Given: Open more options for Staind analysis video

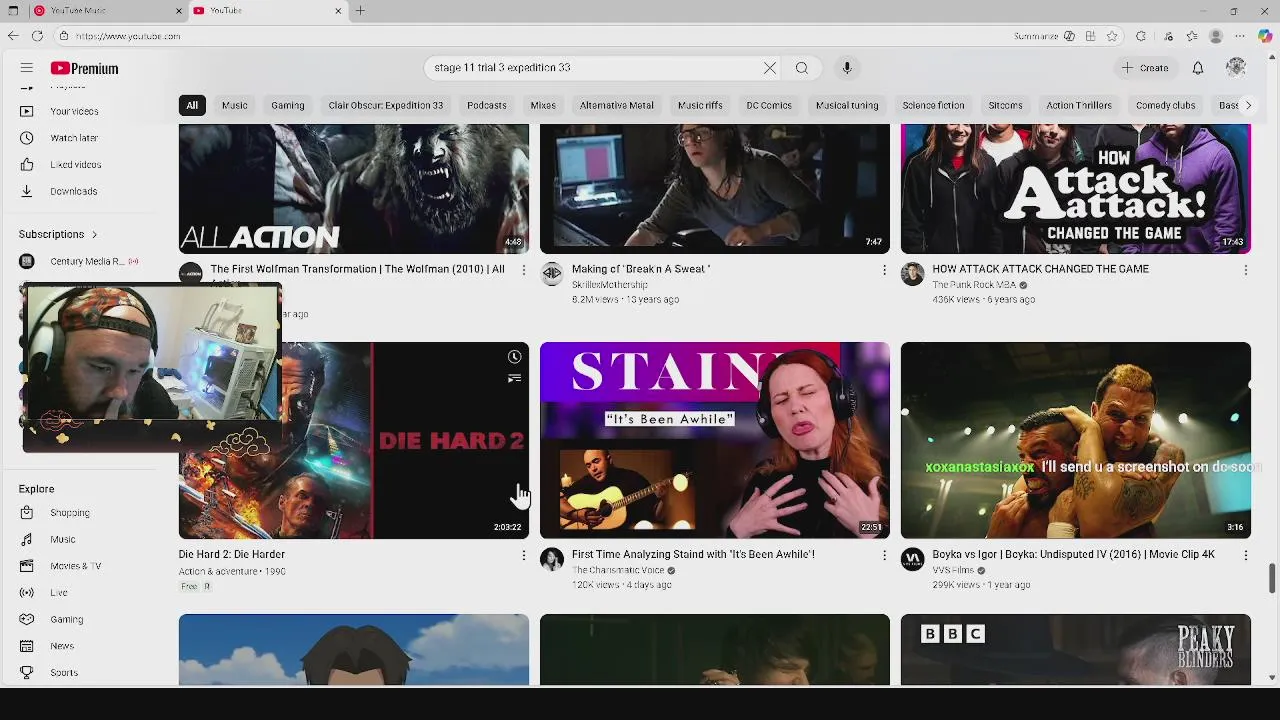Looking at the screenshot, I should coord(884,555).
